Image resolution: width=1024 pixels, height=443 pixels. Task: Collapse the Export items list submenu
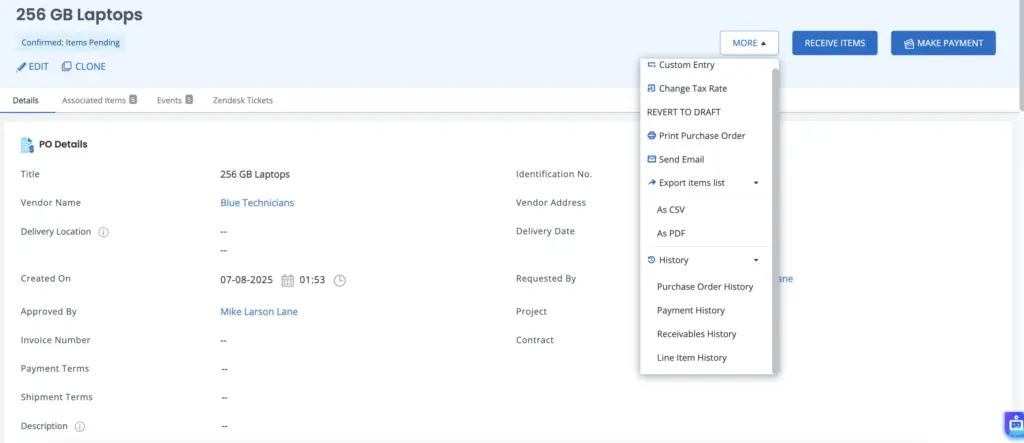[755, 183]
